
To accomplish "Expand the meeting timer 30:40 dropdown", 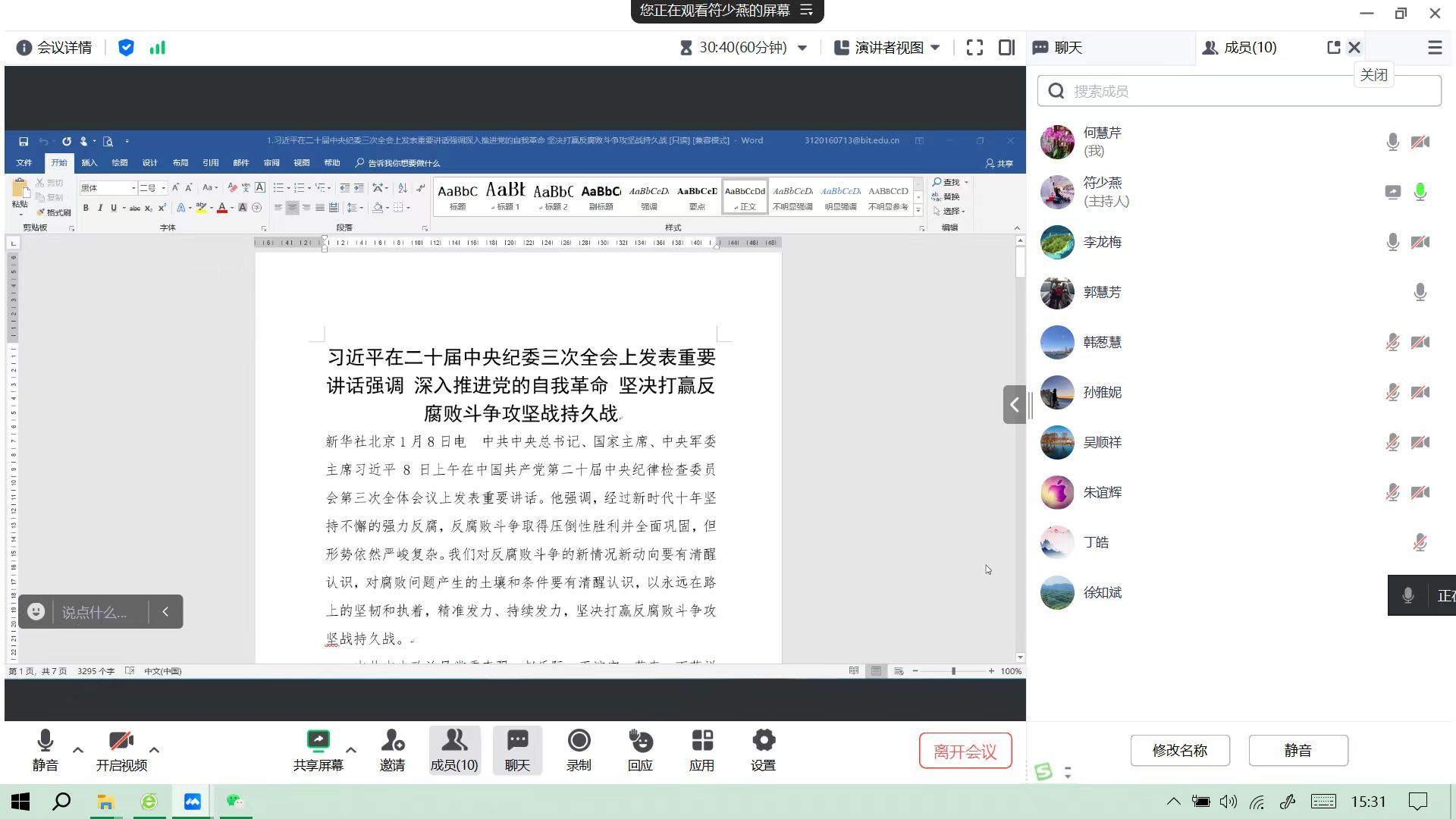I will 802,48.
